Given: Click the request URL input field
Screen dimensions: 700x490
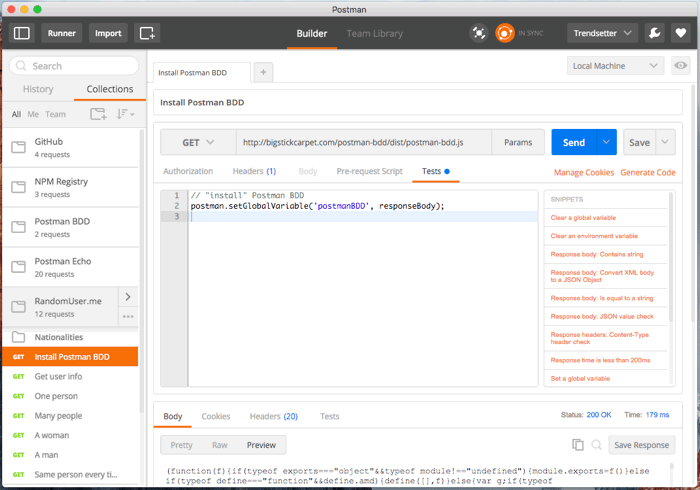Looking at the screenshot, I should (364, 142).
